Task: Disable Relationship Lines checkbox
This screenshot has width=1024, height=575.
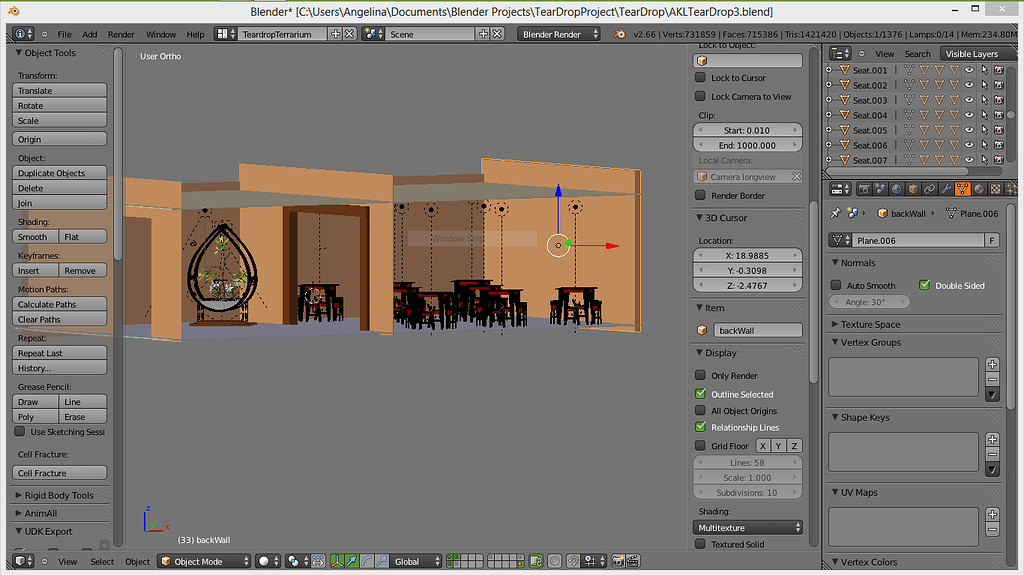Action: pos(700,427)
